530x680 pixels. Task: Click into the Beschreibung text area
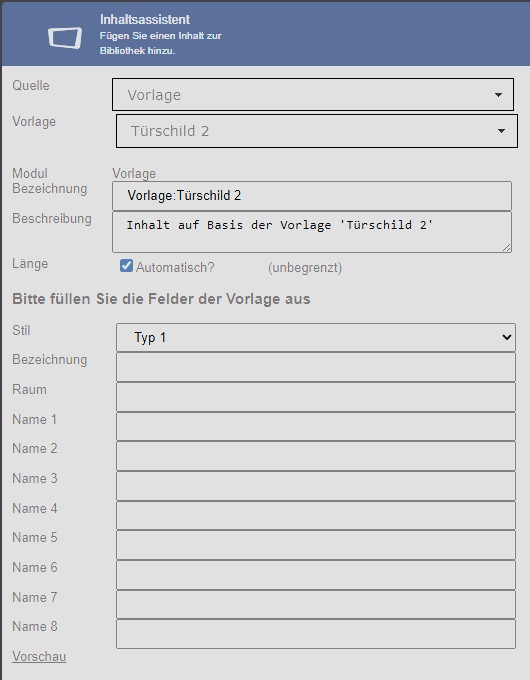[x=312, y=232]
